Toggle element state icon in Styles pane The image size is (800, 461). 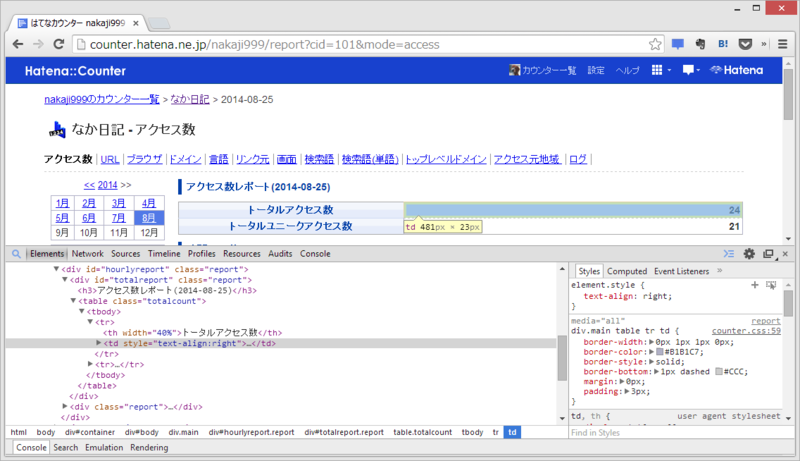click(x=771, y=285)
